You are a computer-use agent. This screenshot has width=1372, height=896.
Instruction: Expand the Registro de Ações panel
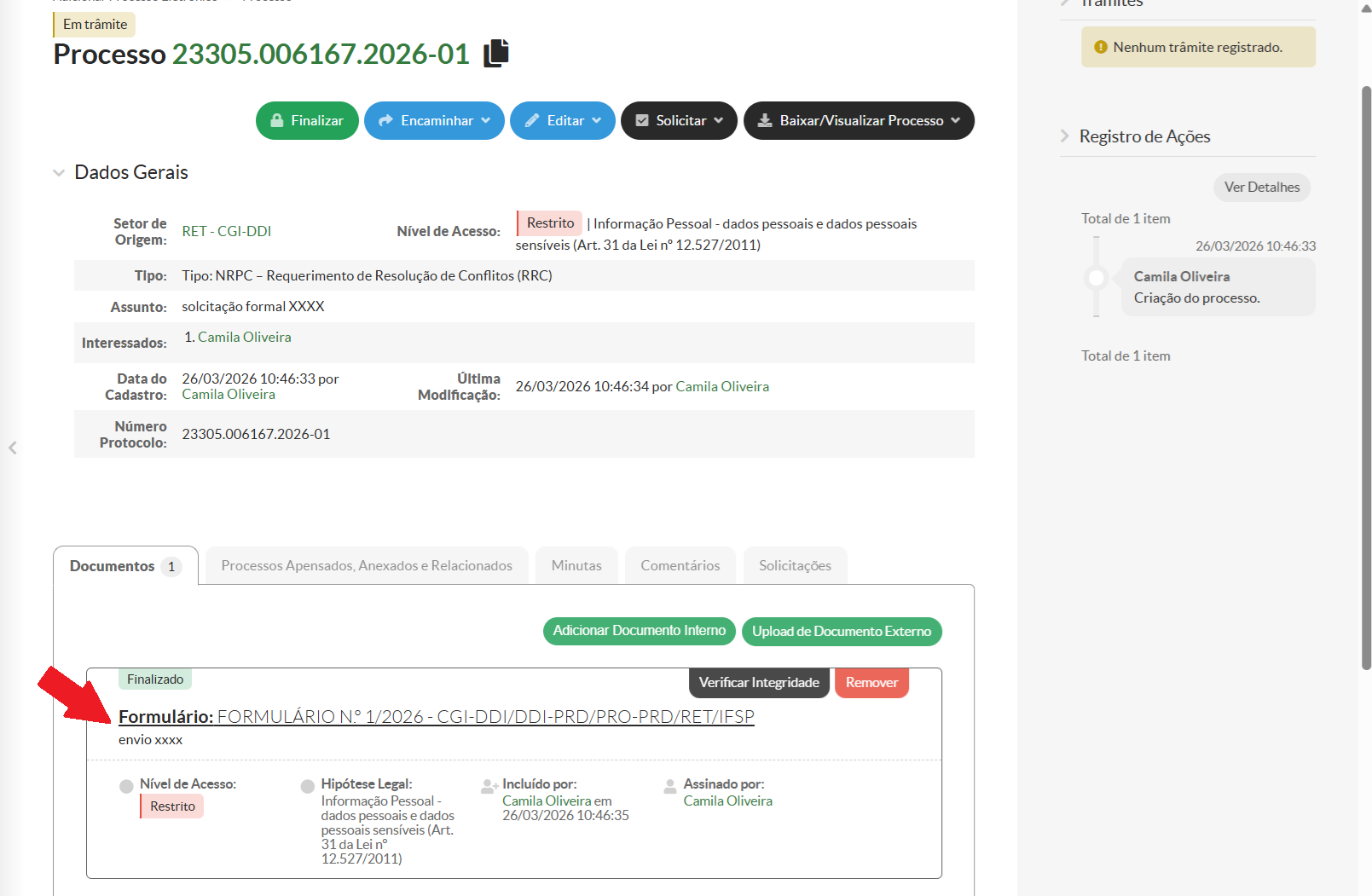[x=1143, y=136]
